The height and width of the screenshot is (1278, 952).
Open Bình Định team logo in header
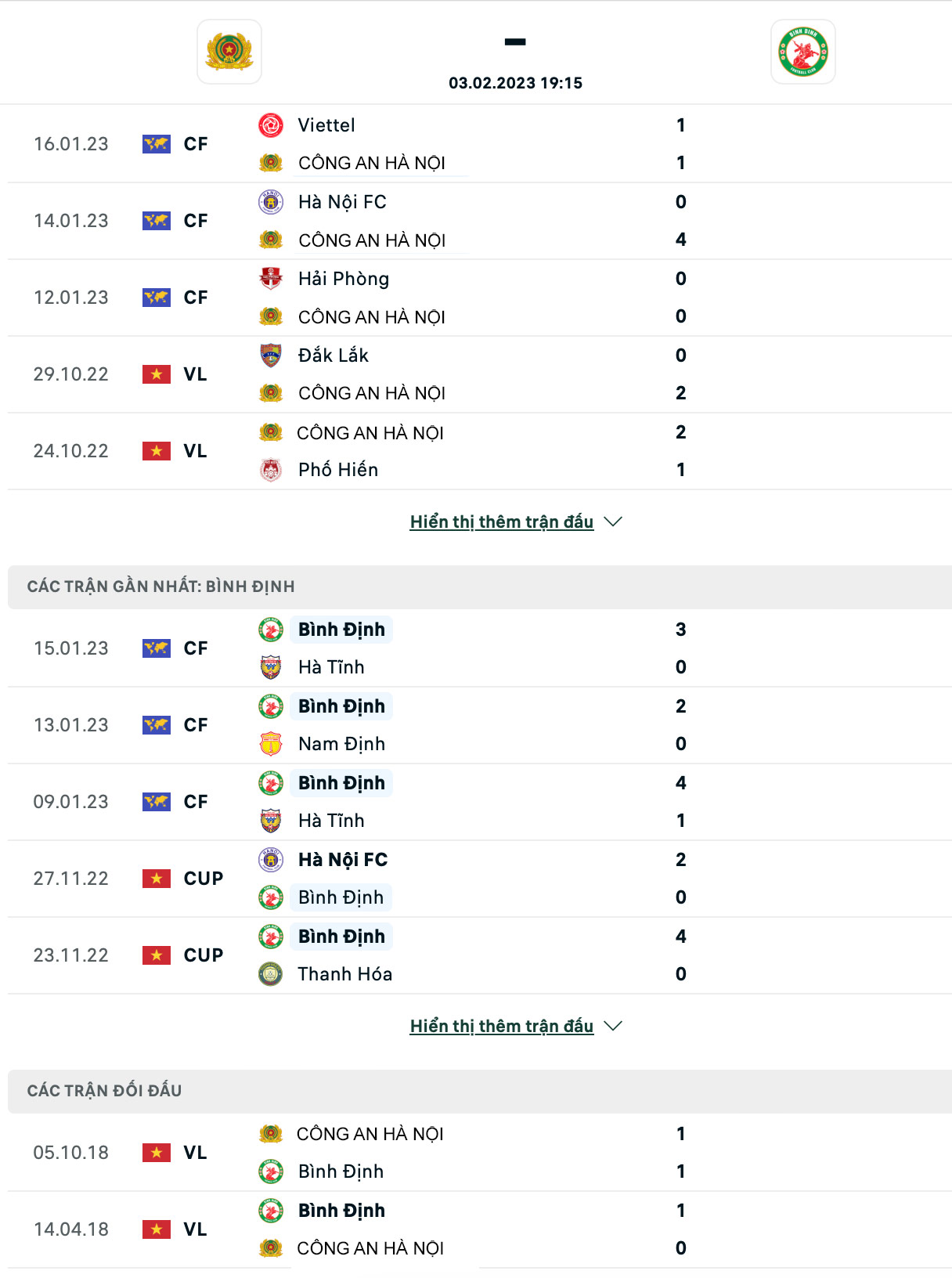point(803,52)
